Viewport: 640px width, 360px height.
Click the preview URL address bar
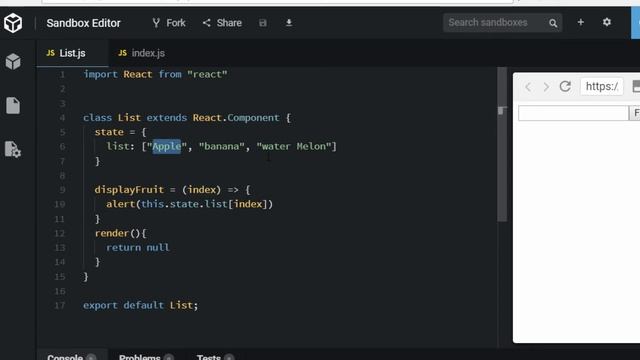(602, 87)
